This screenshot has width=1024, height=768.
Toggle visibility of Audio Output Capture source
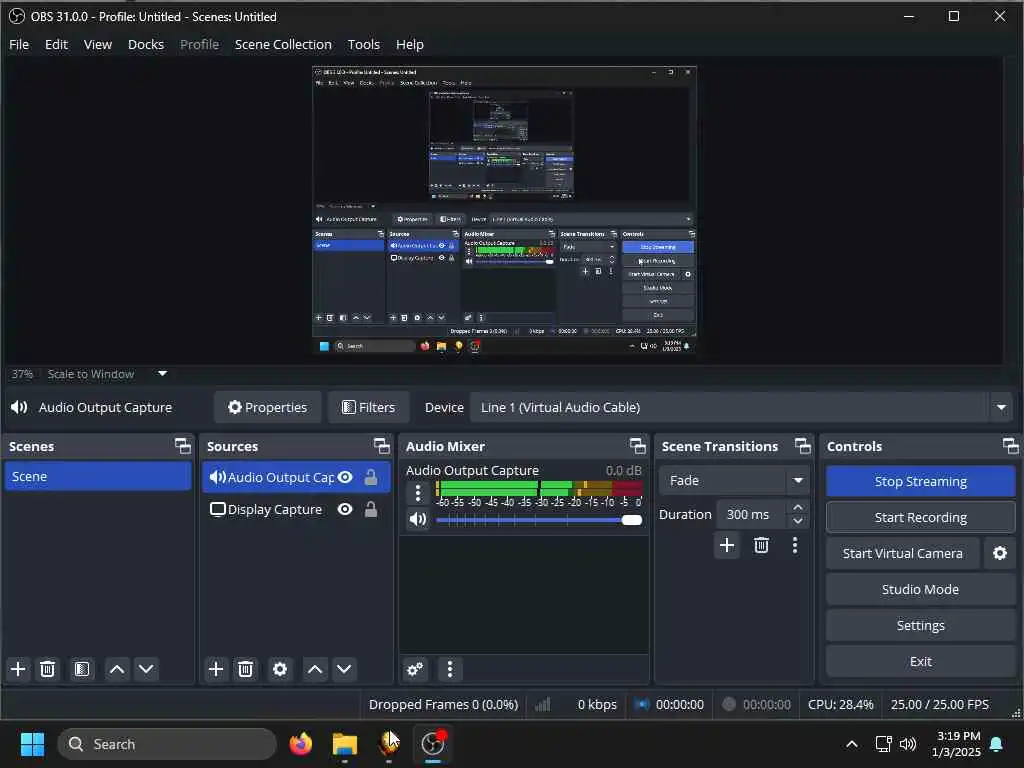coord(345,477)
